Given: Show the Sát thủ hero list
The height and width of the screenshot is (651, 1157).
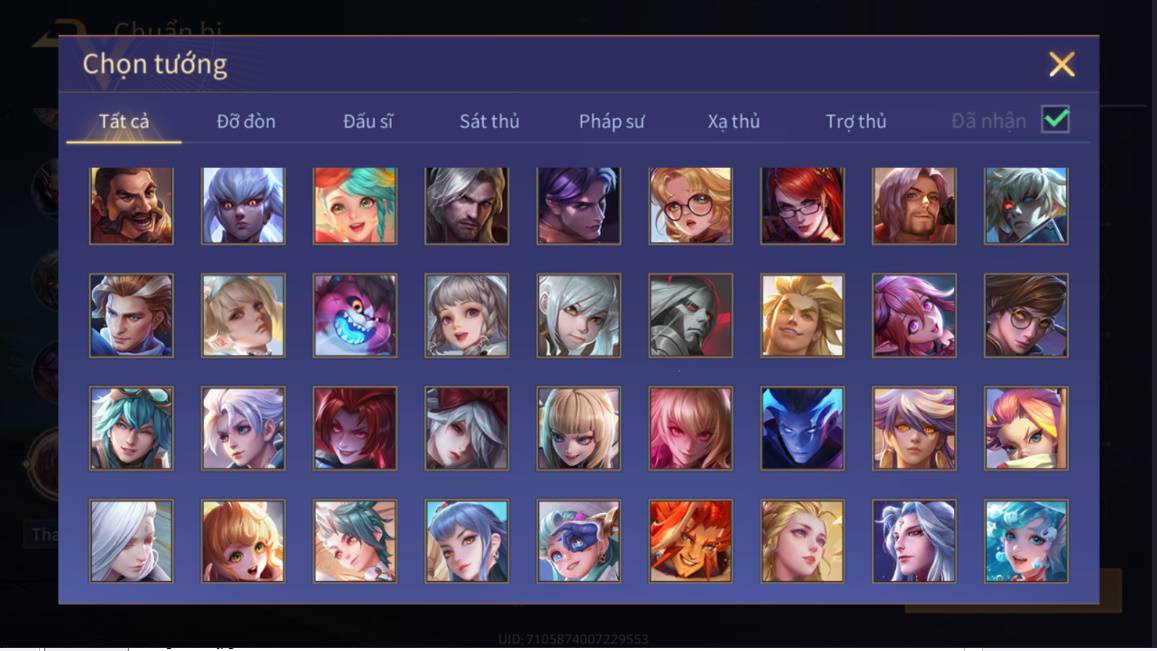Looking at the screenshot, I should pos(489,121).
